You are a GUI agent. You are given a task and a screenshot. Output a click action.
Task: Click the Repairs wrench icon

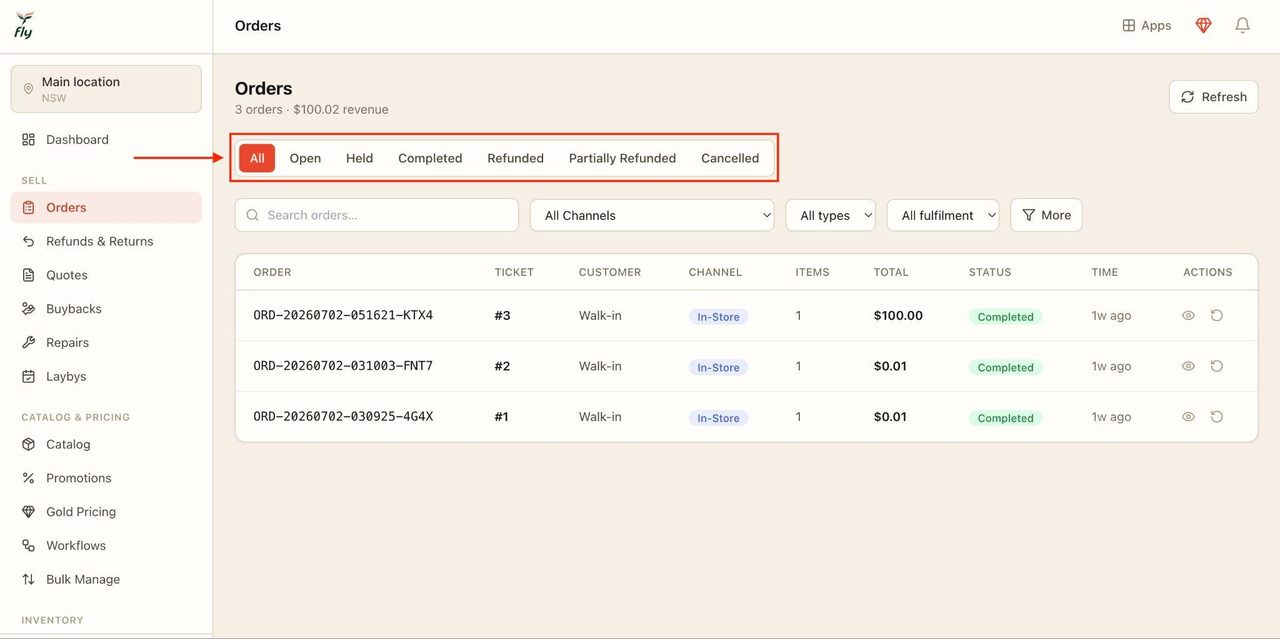point(28,343)
